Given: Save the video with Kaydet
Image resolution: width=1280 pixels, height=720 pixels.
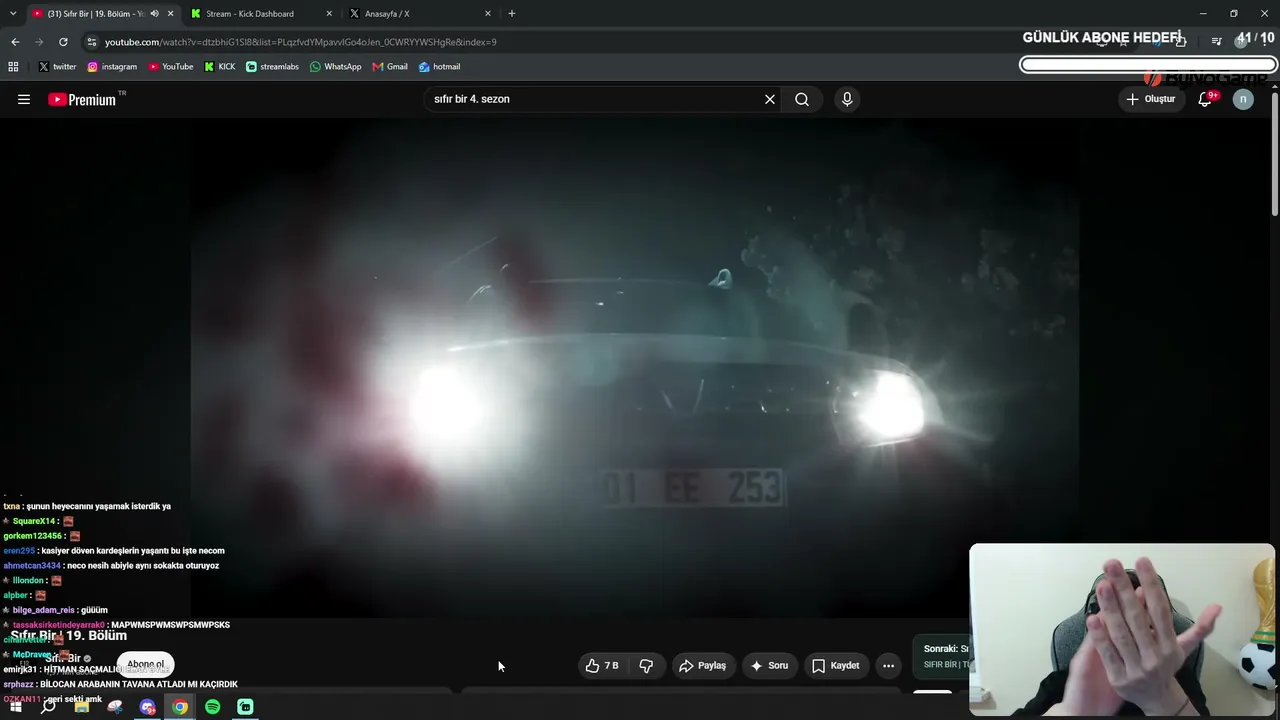Looking at the screenshot, I should click(x=835, y=665).
